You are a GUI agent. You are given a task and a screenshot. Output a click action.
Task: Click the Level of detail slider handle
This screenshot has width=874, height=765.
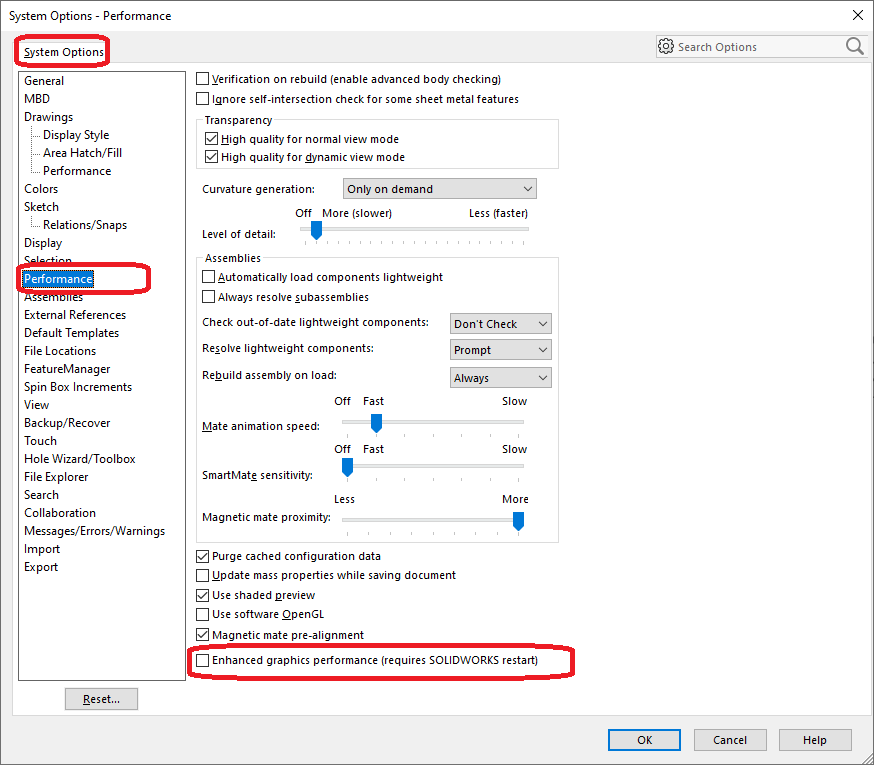316,230
